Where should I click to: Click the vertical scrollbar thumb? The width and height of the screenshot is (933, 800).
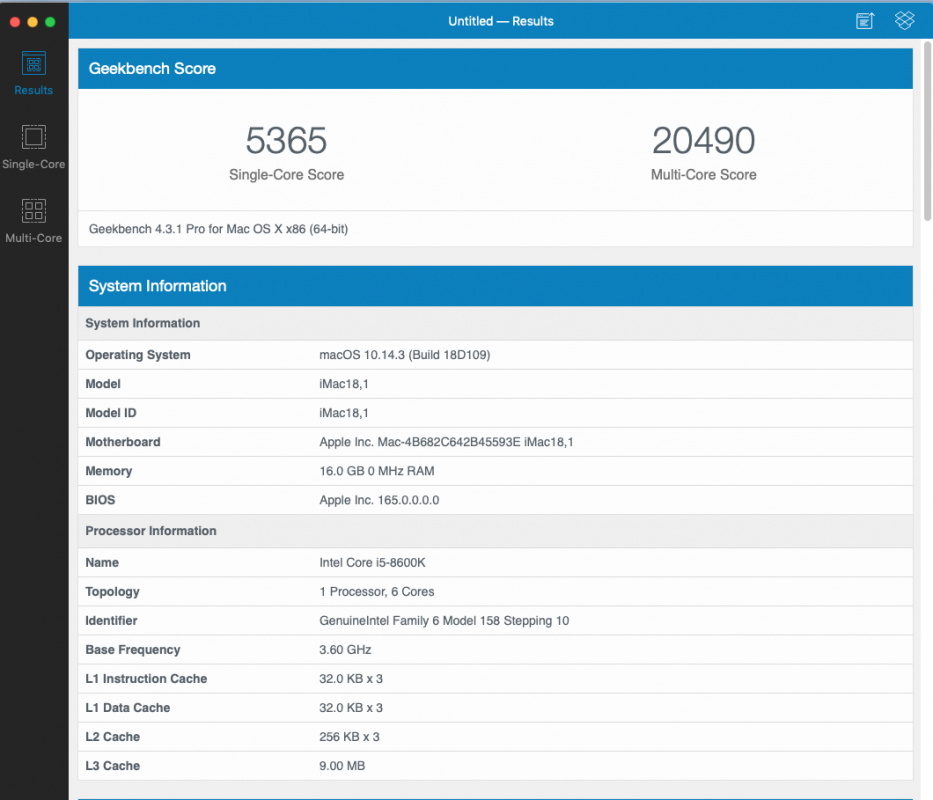(927, 131)
